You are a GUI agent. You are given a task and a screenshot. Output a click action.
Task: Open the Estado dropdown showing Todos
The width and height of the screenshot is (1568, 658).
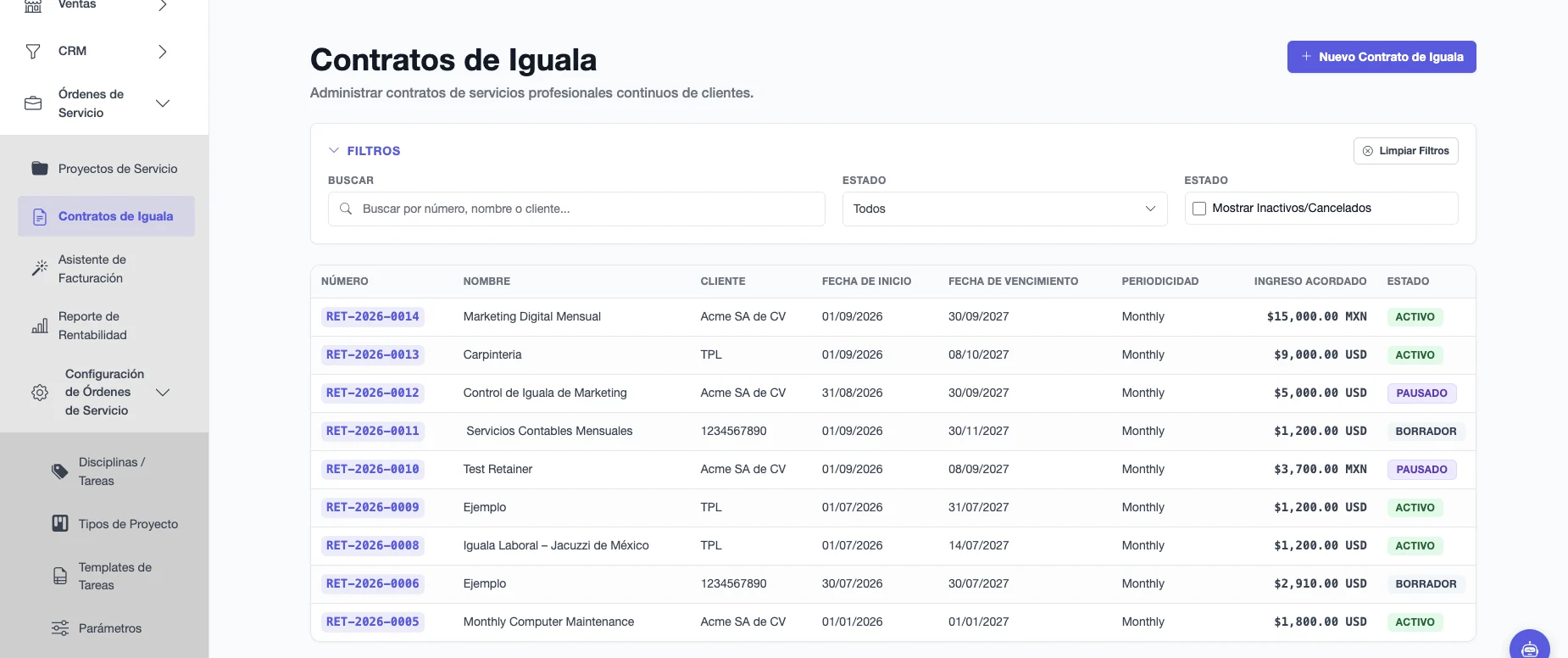click(1004, 209)
